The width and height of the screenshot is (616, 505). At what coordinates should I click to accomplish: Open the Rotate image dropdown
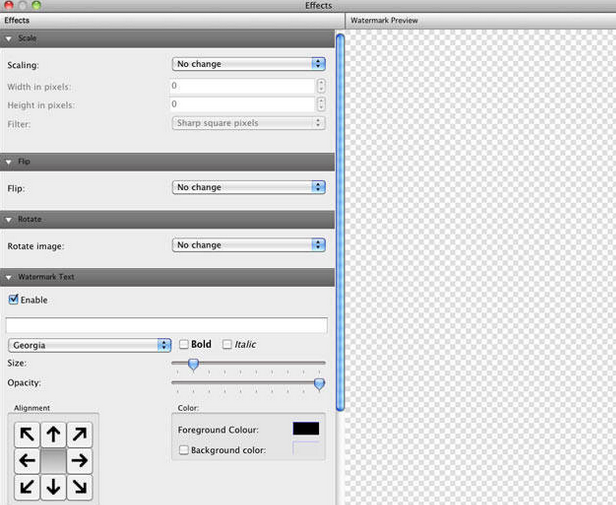(248, 245)
